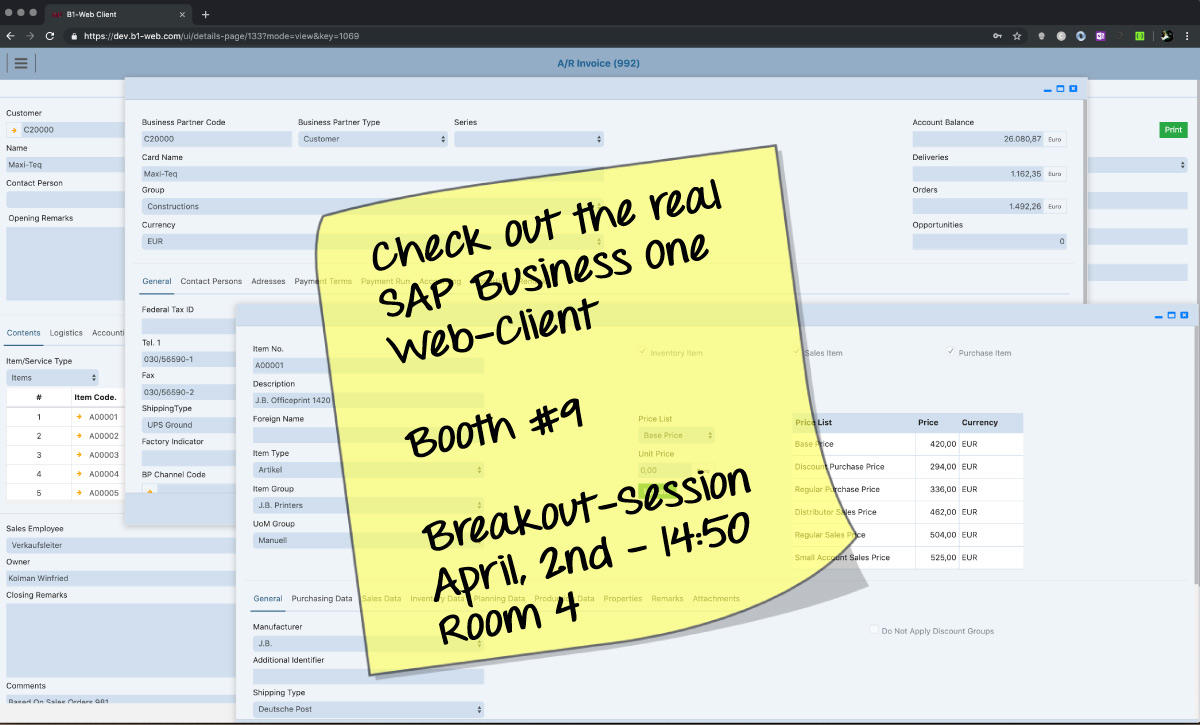Bookmark the page with the star icon
This screenshot has width=1200, height=725.
[x=1017, y=36]
